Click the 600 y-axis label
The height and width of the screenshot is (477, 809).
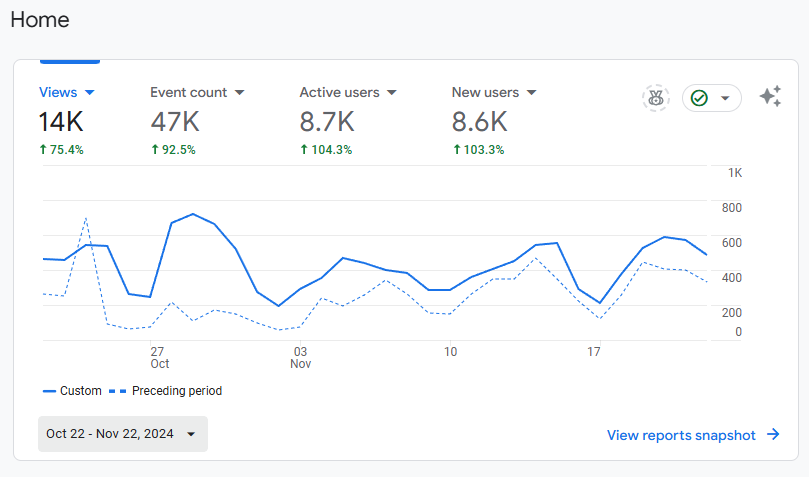[732, 243]
